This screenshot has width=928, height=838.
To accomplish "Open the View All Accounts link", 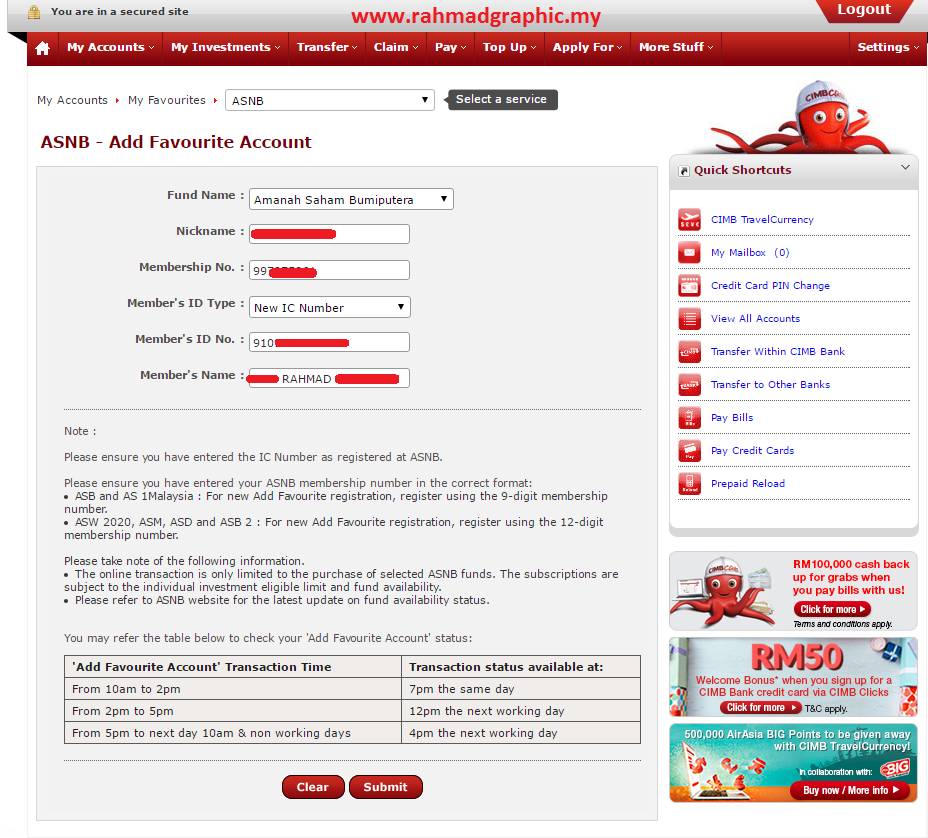I will 755,319.
